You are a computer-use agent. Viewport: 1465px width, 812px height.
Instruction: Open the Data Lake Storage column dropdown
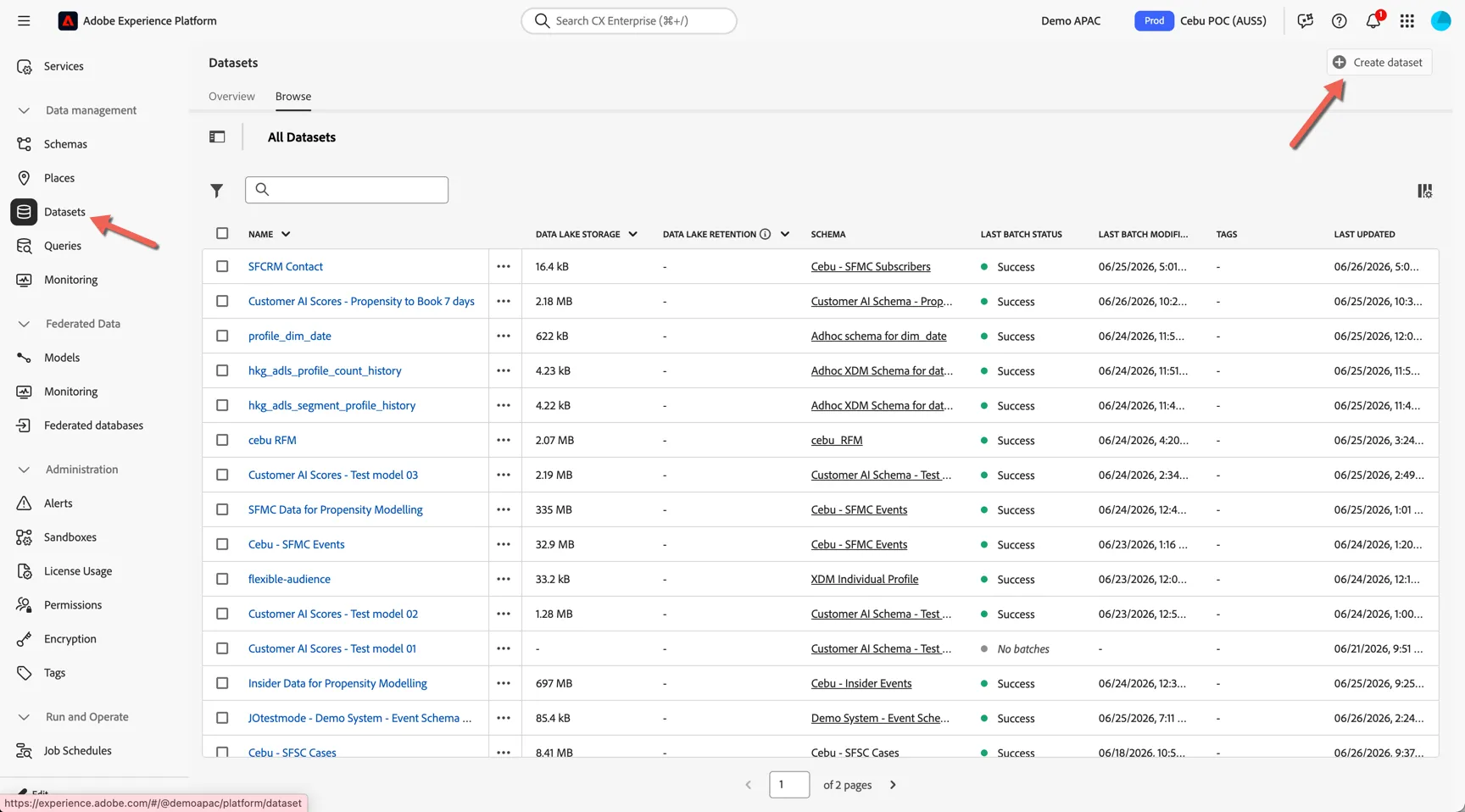632,234
